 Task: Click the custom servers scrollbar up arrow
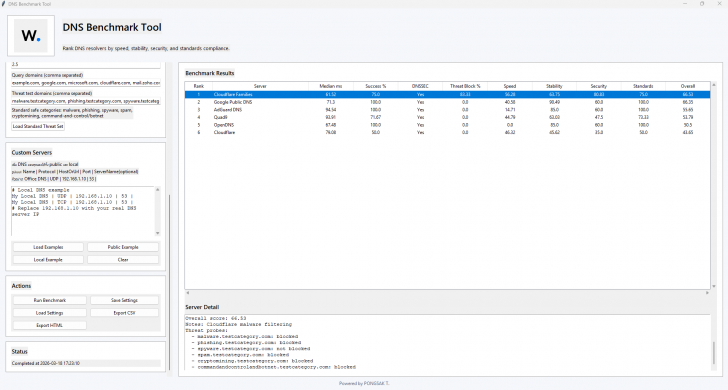click(x=158, y=189)
